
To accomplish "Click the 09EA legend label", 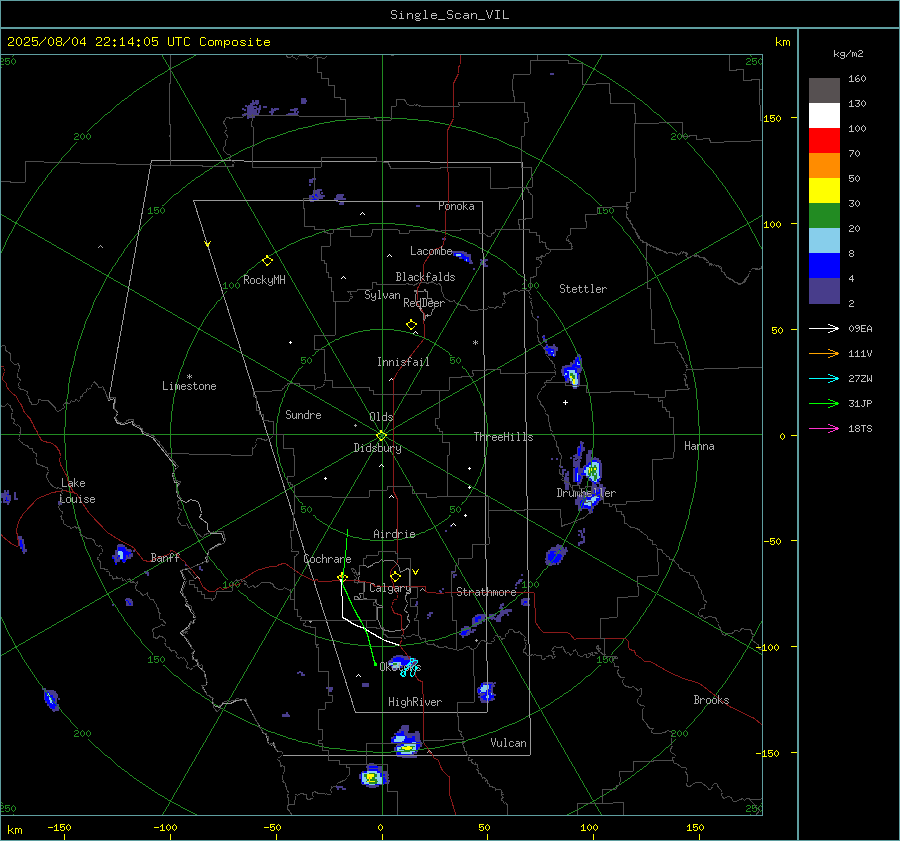I will click(860, 329).
